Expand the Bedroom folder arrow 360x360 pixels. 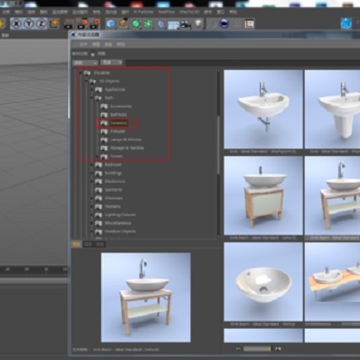(x=92, y=165)
